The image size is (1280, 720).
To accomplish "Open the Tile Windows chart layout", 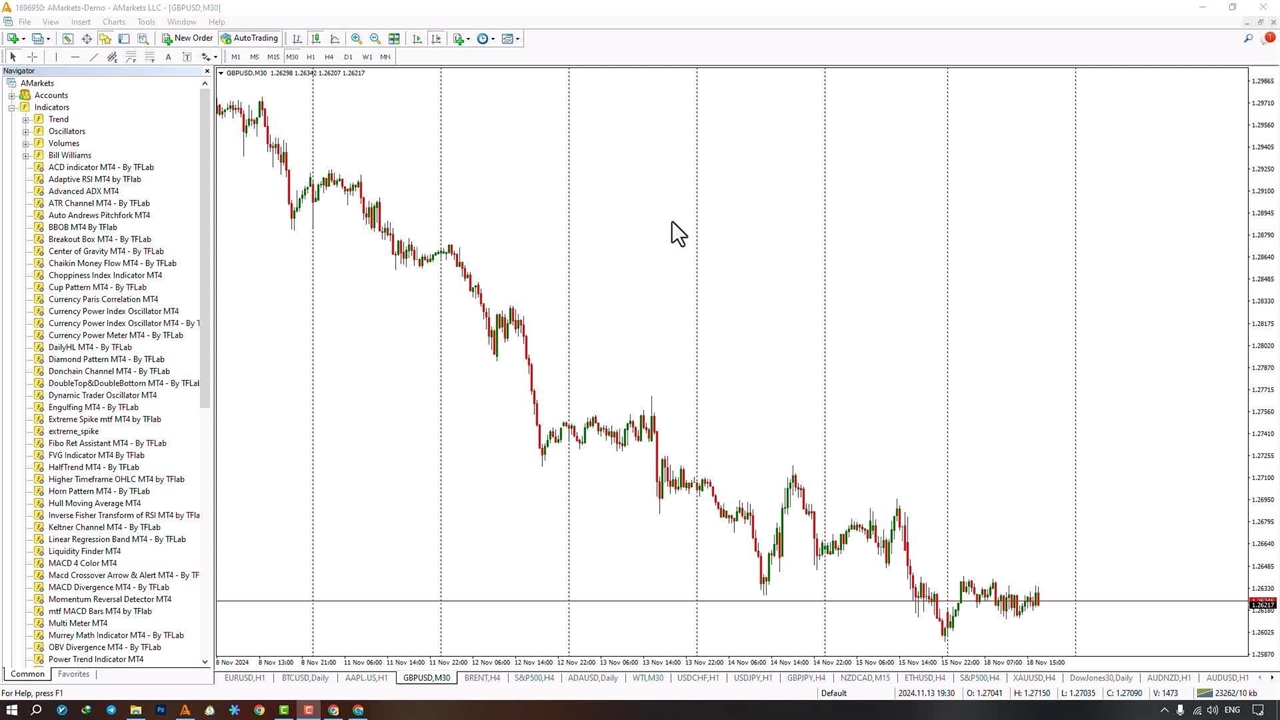I will pyautogui.click(x=394, y=39).
